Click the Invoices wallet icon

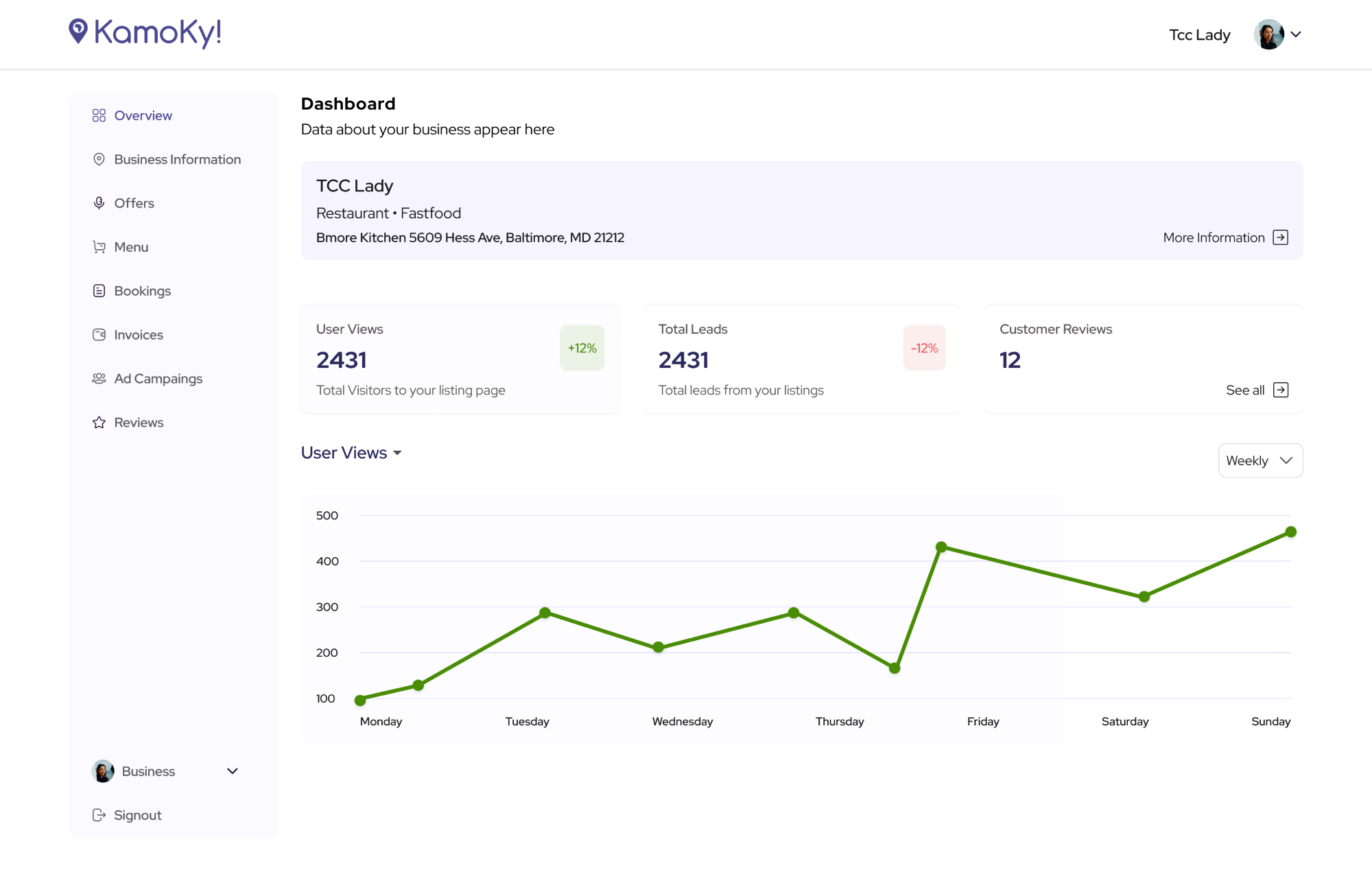click(x=99, y=335)
